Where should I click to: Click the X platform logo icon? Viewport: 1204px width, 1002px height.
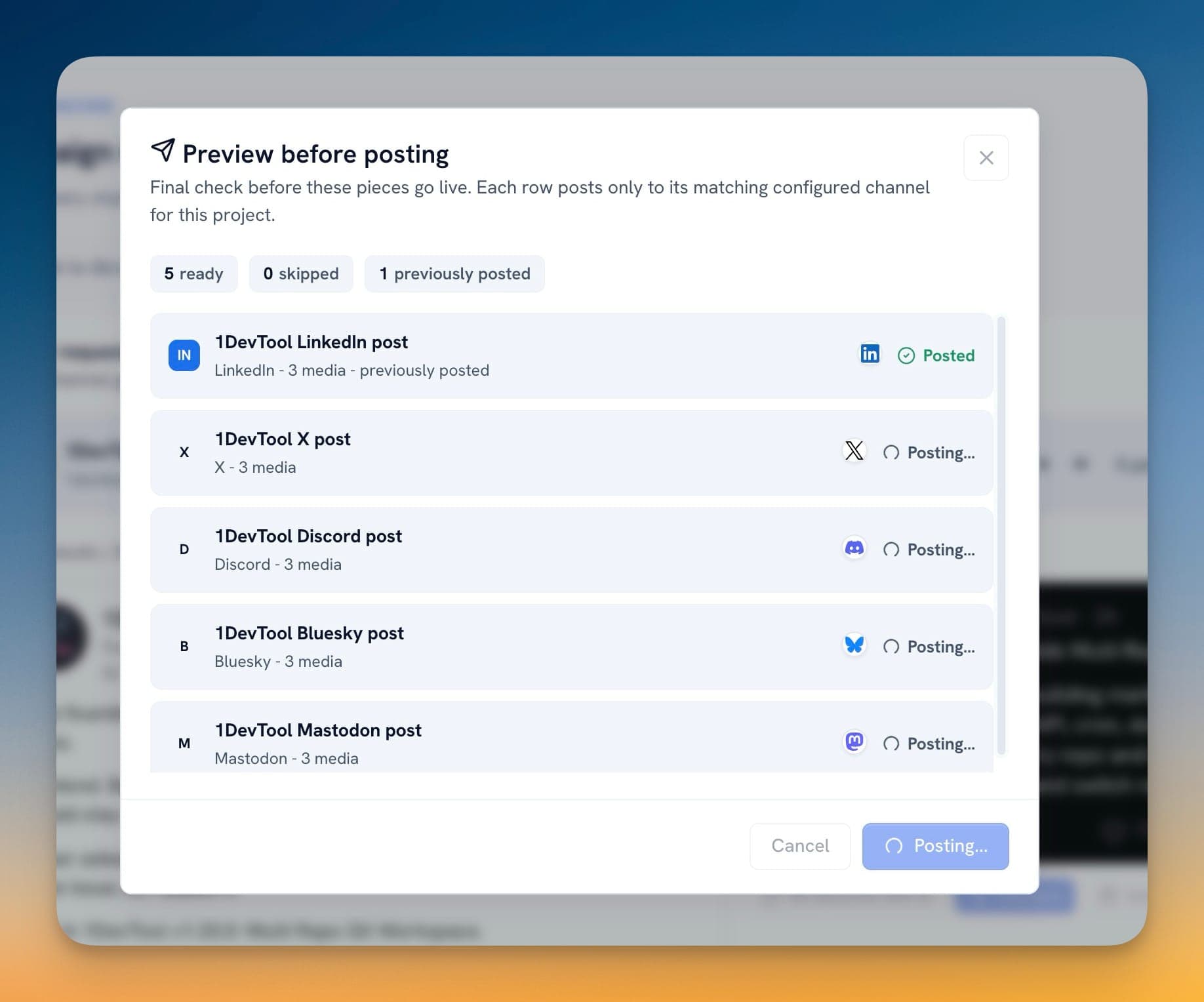[x=854, y=451]
